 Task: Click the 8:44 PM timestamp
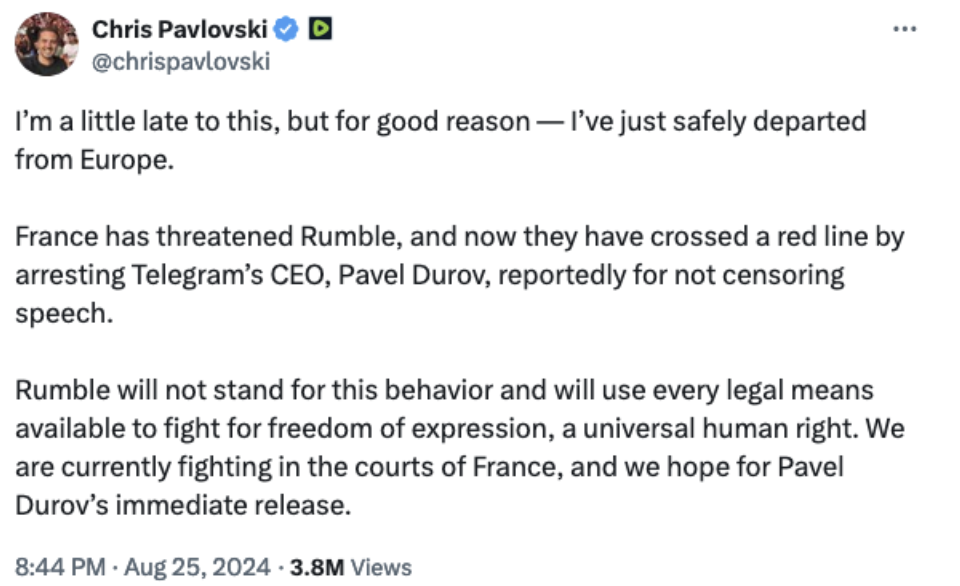tap(60, 567)
